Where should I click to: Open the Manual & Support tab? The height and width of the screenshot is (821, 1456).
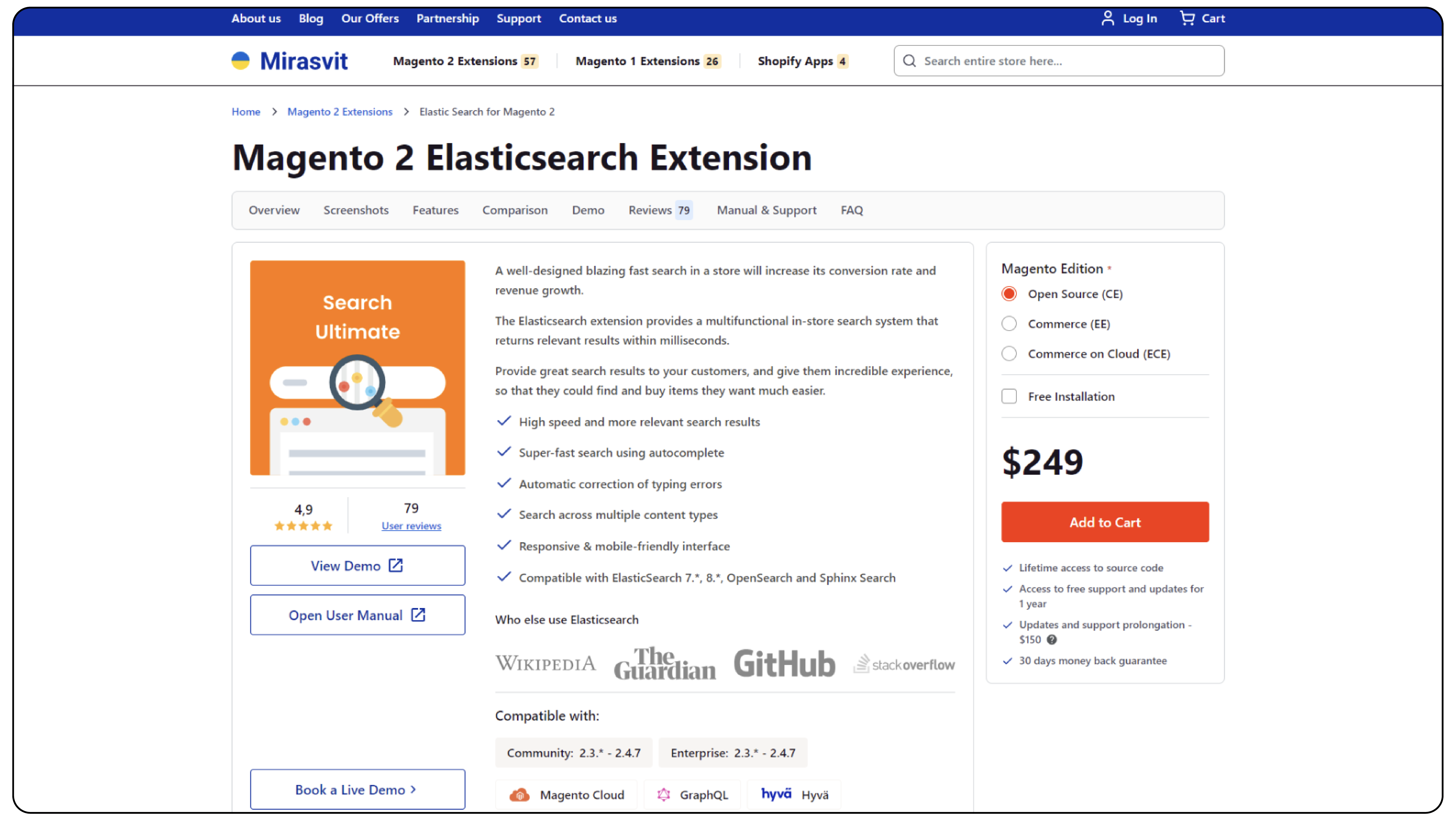766,210
